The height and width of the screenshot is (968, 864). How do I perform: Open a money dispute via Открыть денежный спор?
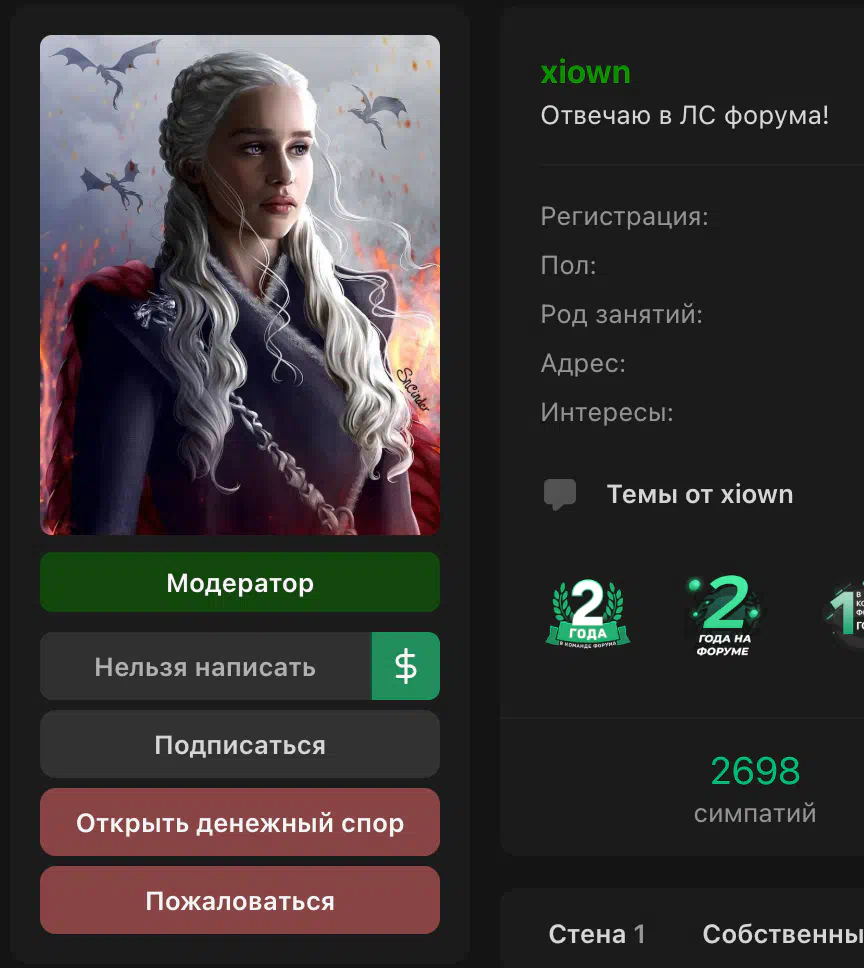[x=240, y=822]
